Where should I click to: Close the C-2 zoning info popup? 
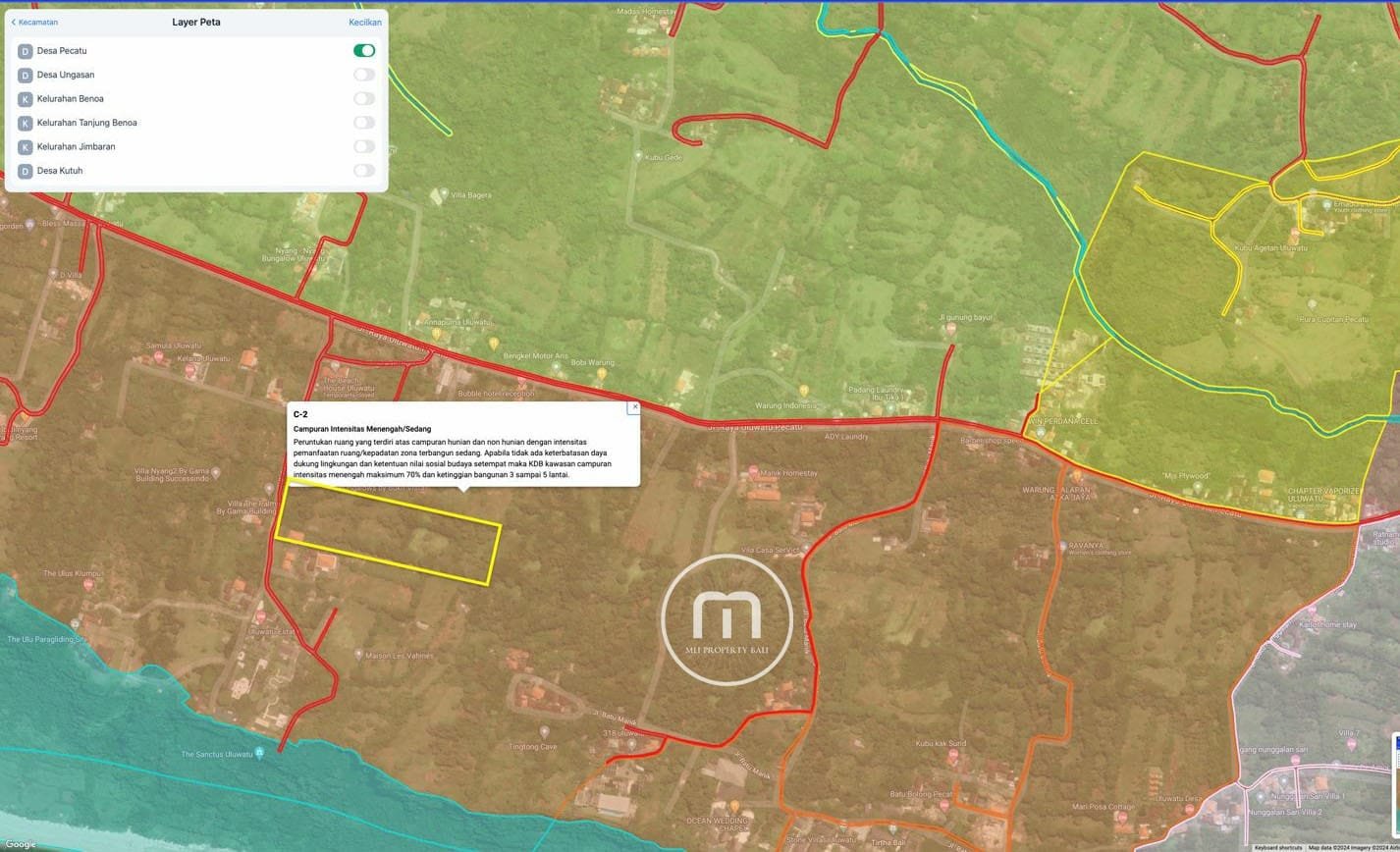coord(634,406)
